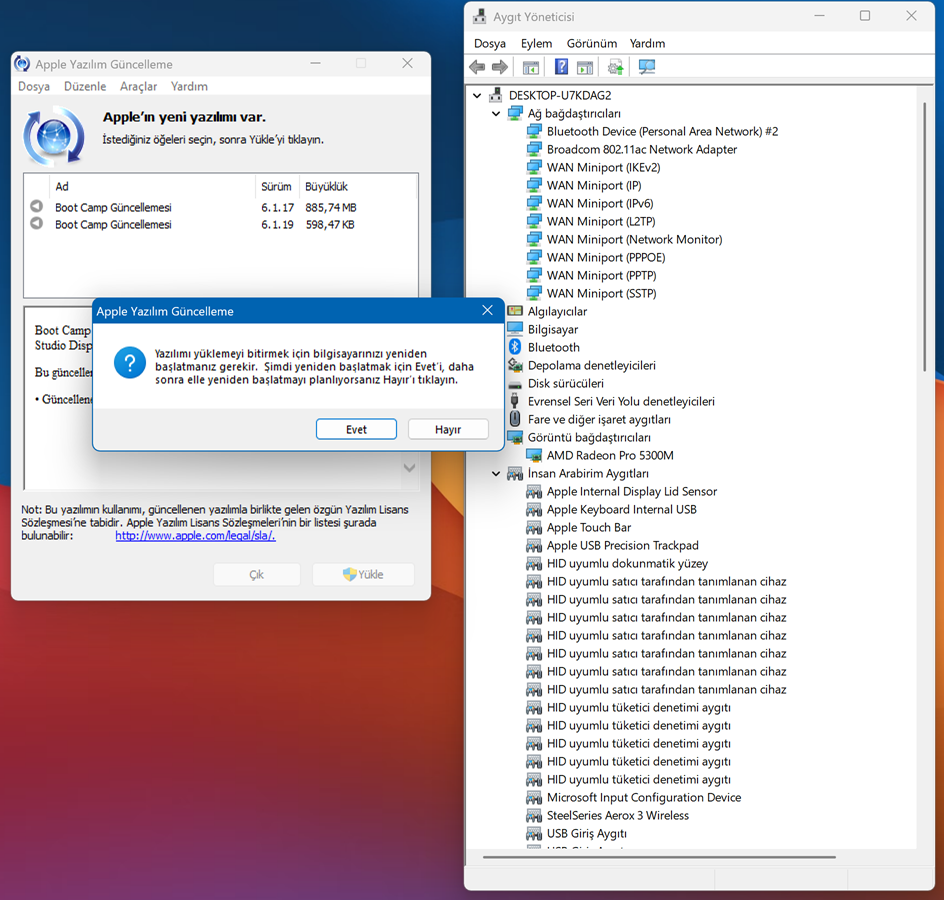
Task: Click the USB icon beside Evrensel Seri Veri Yolu denetleyicileri
Action: pos(515,400)
